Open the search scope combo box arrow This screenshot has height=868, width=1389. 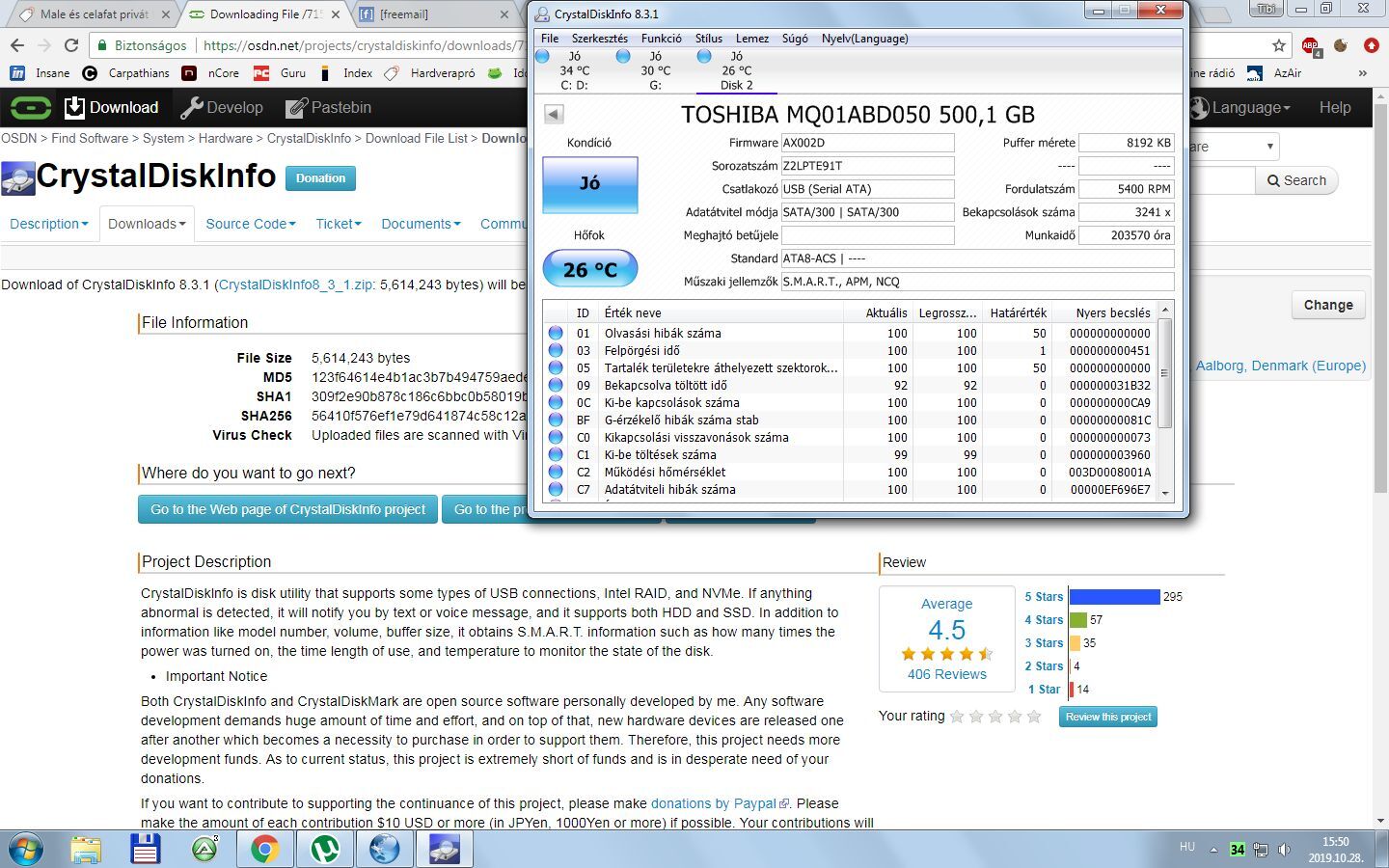[1269, 147]
